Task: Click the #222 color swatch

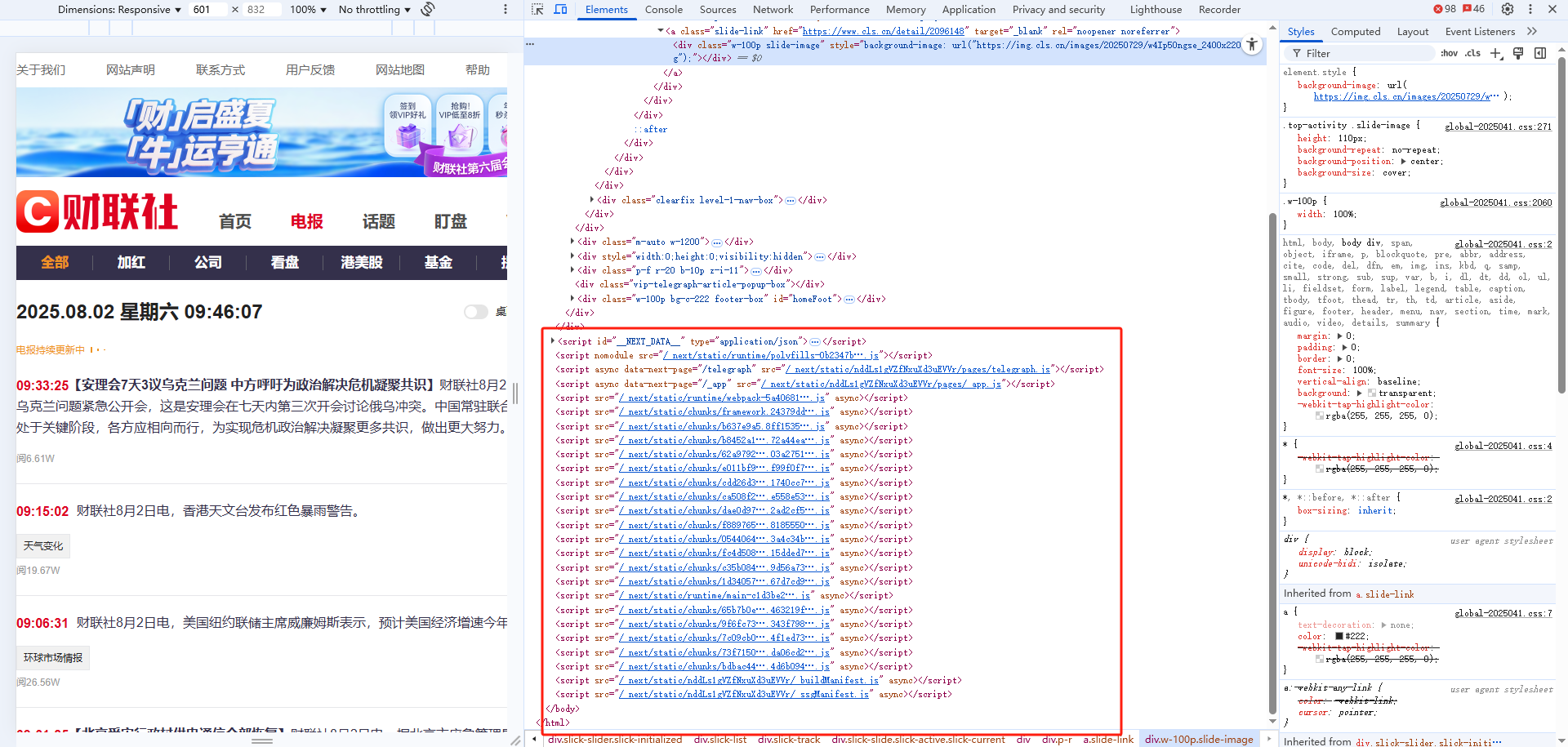Action: click(x=1339, y=637)
